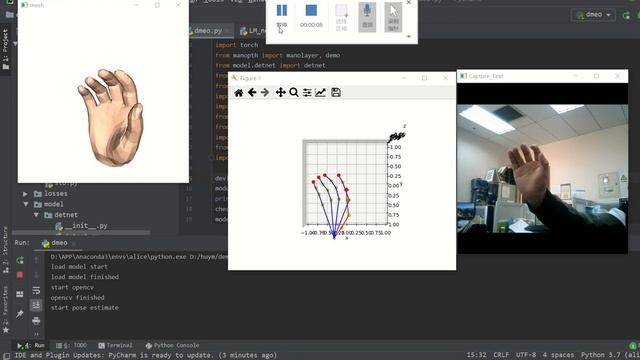
Task: Open the TODO tool window
Action: (72, 345)
